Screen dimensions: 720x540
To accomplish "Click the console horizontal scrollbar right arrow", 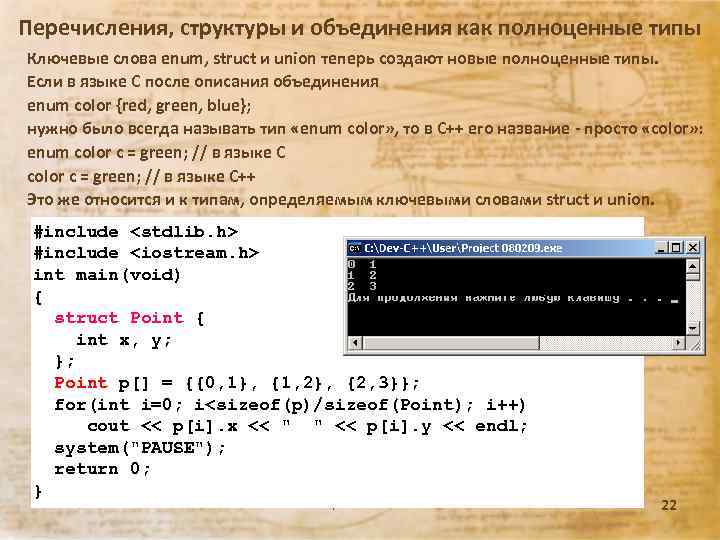I will pos(679,343).
